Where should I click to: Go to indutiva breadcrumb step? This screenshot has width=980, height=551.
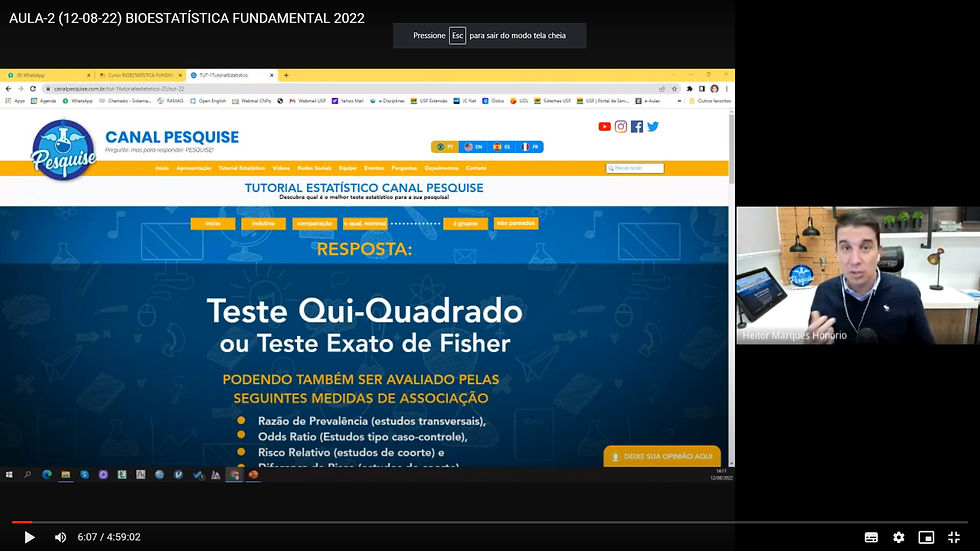pos(263,224)
